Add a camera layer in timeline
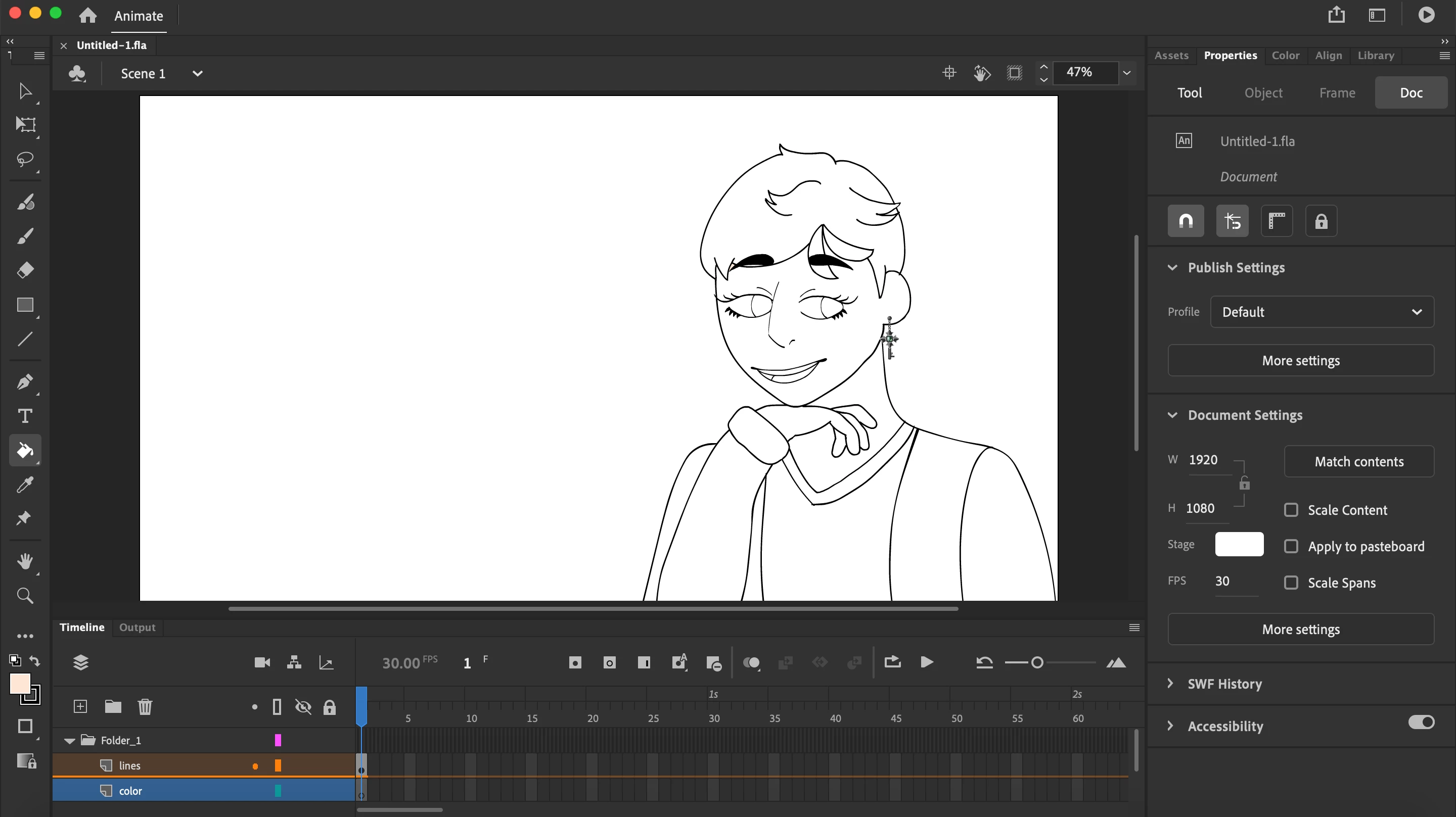Screen dimensions: 1456x817 262,663
